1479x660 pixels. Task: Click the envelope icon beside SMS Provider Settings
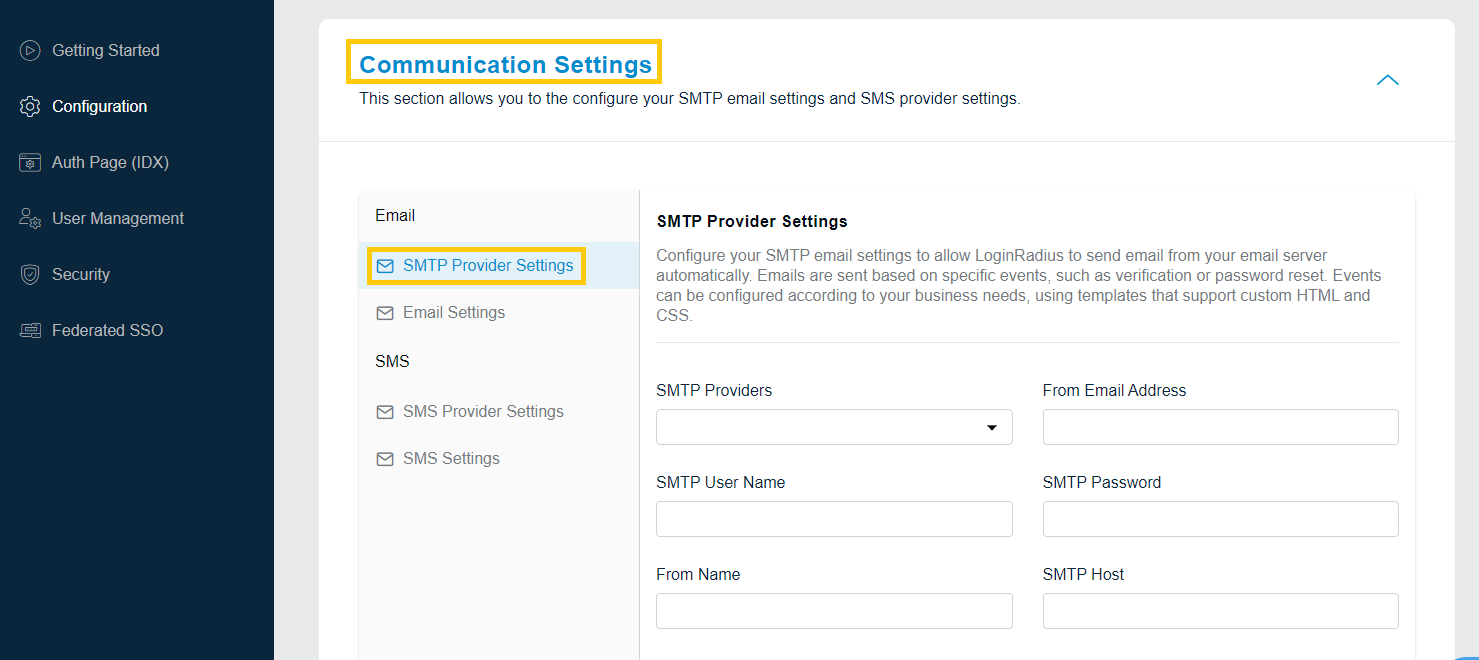click(385, 411)
